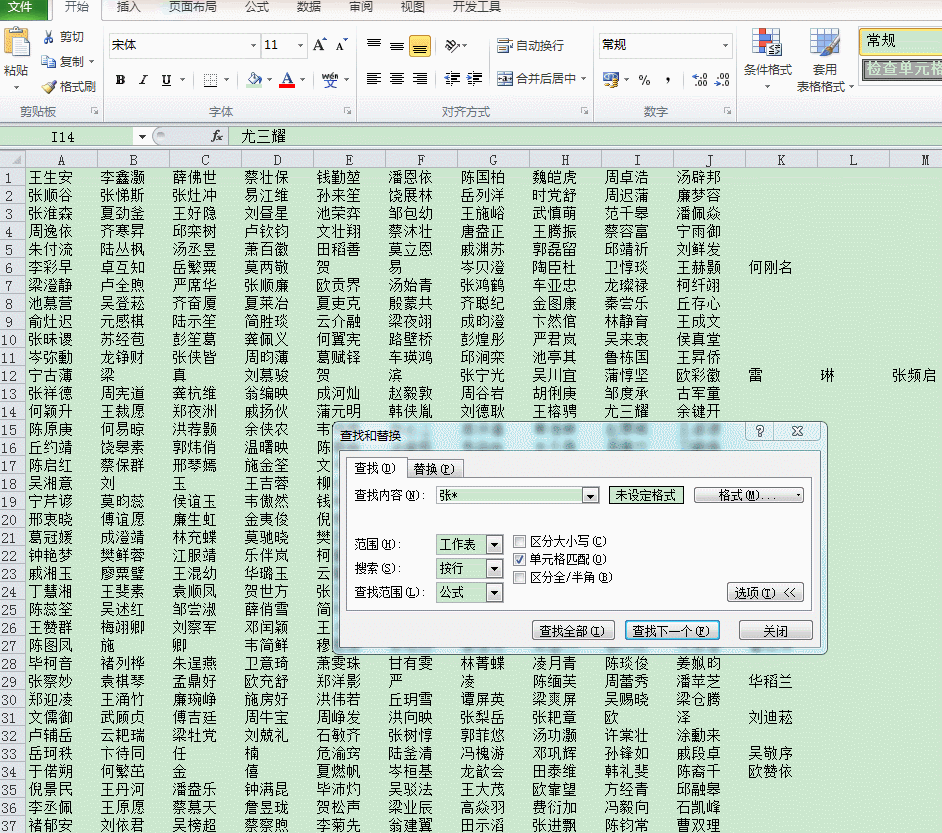
Task: Open font size dropdown
Action: tap(300, 46)
